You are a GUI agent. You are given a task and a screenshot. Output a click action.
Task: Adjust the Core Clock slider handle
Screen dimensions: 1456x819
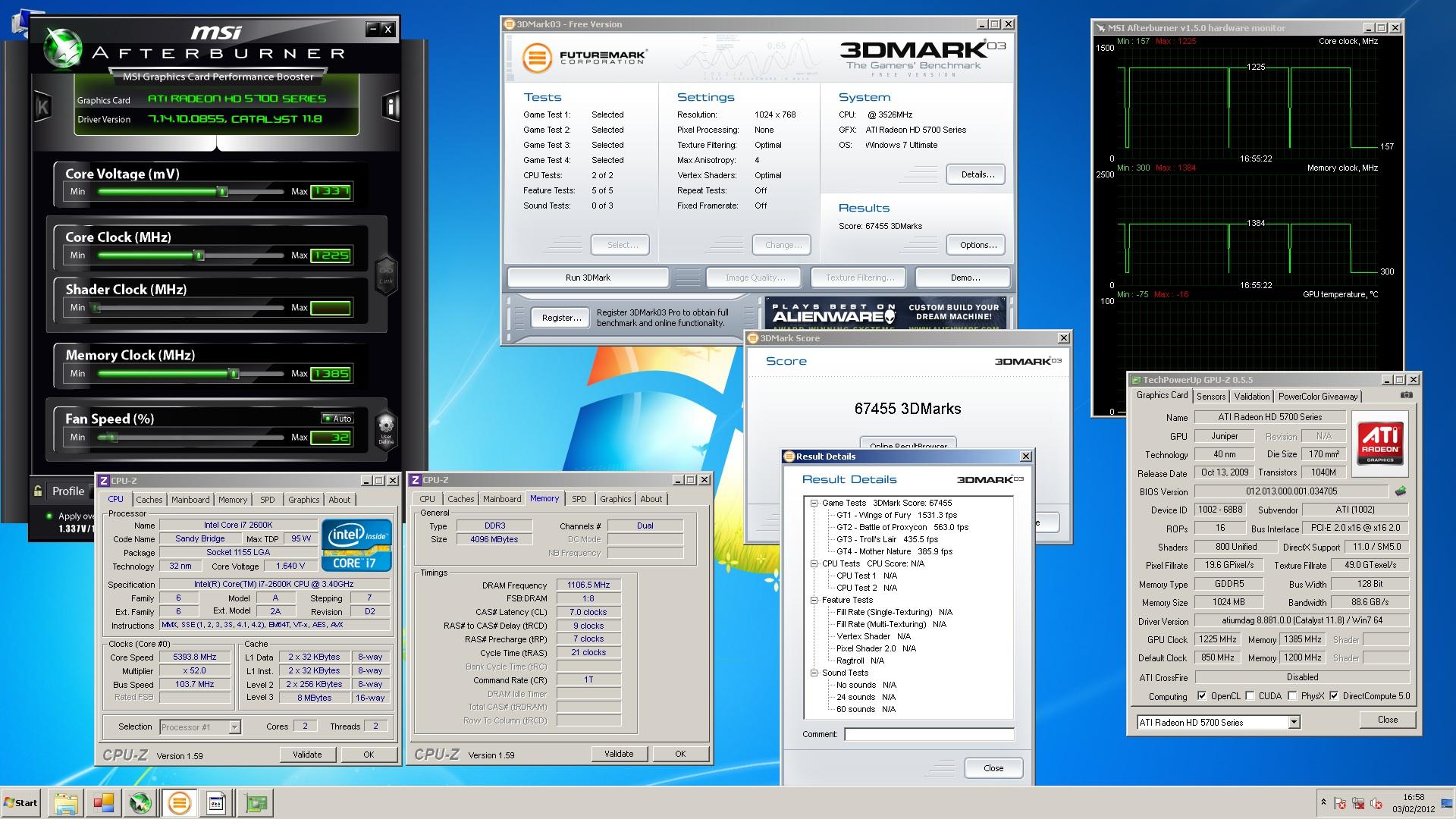pyautogui.click(x=199, y=256)
